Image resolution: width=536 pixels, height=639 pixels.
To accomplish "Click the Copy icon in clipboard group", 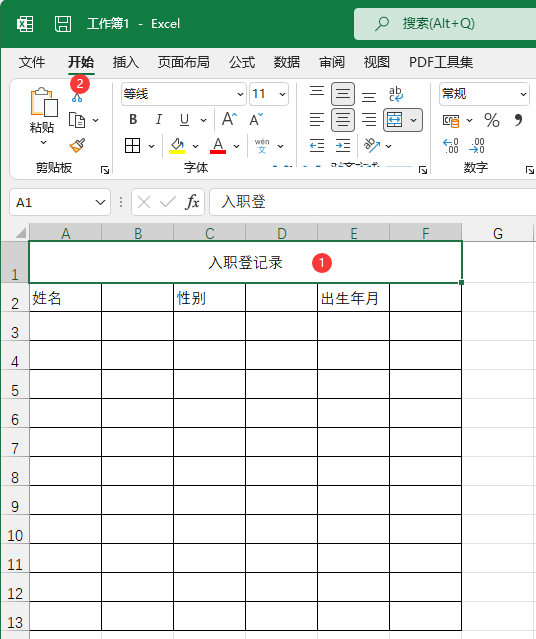I will tap(77, 120).
